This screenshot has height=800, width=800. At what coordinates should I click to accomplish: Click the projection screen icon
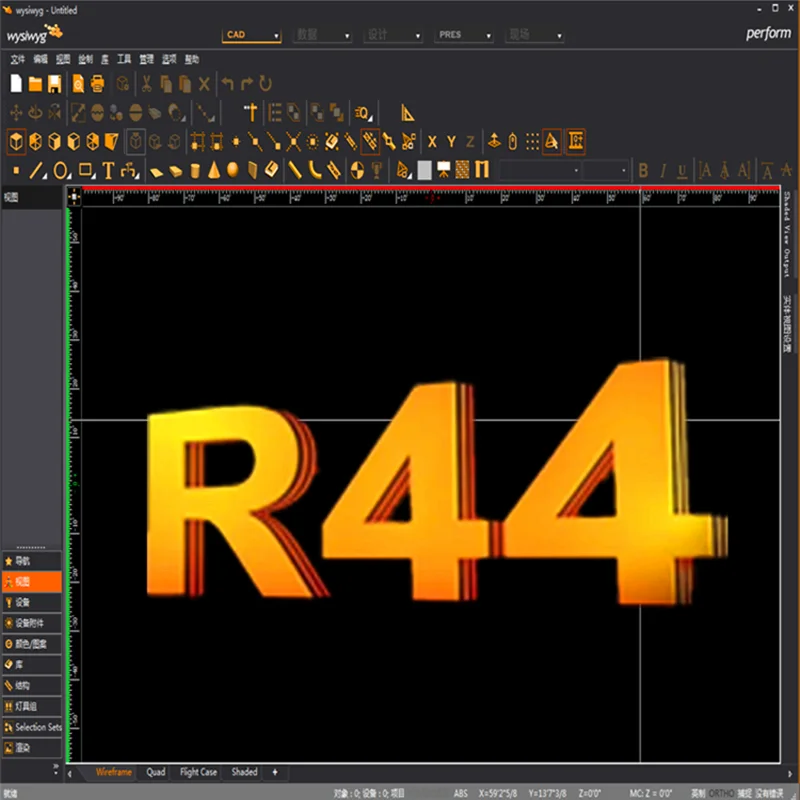point(444,170)
